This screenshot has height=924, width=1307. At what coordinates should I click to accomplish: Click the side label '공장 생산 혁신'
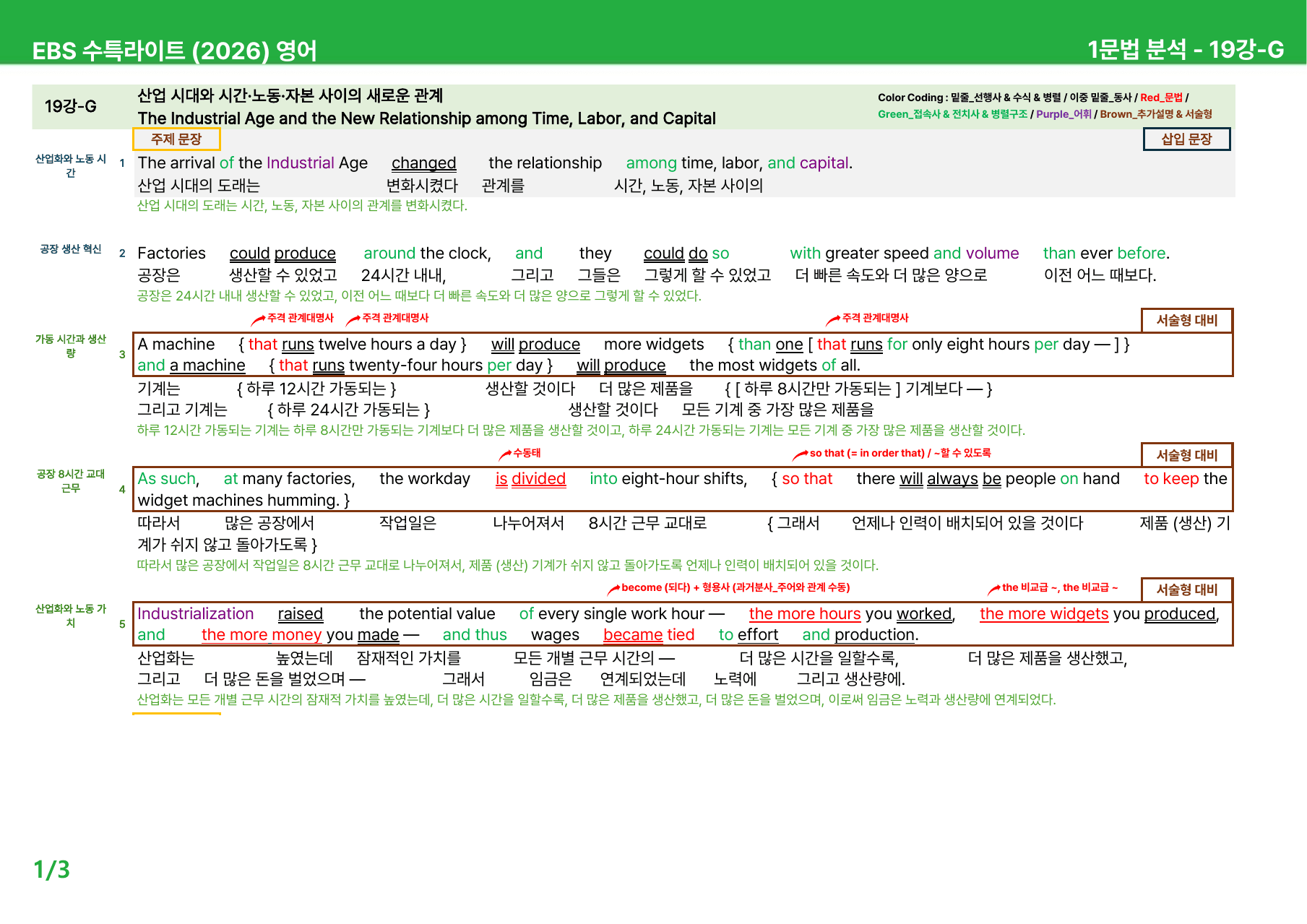click(71, 249)
